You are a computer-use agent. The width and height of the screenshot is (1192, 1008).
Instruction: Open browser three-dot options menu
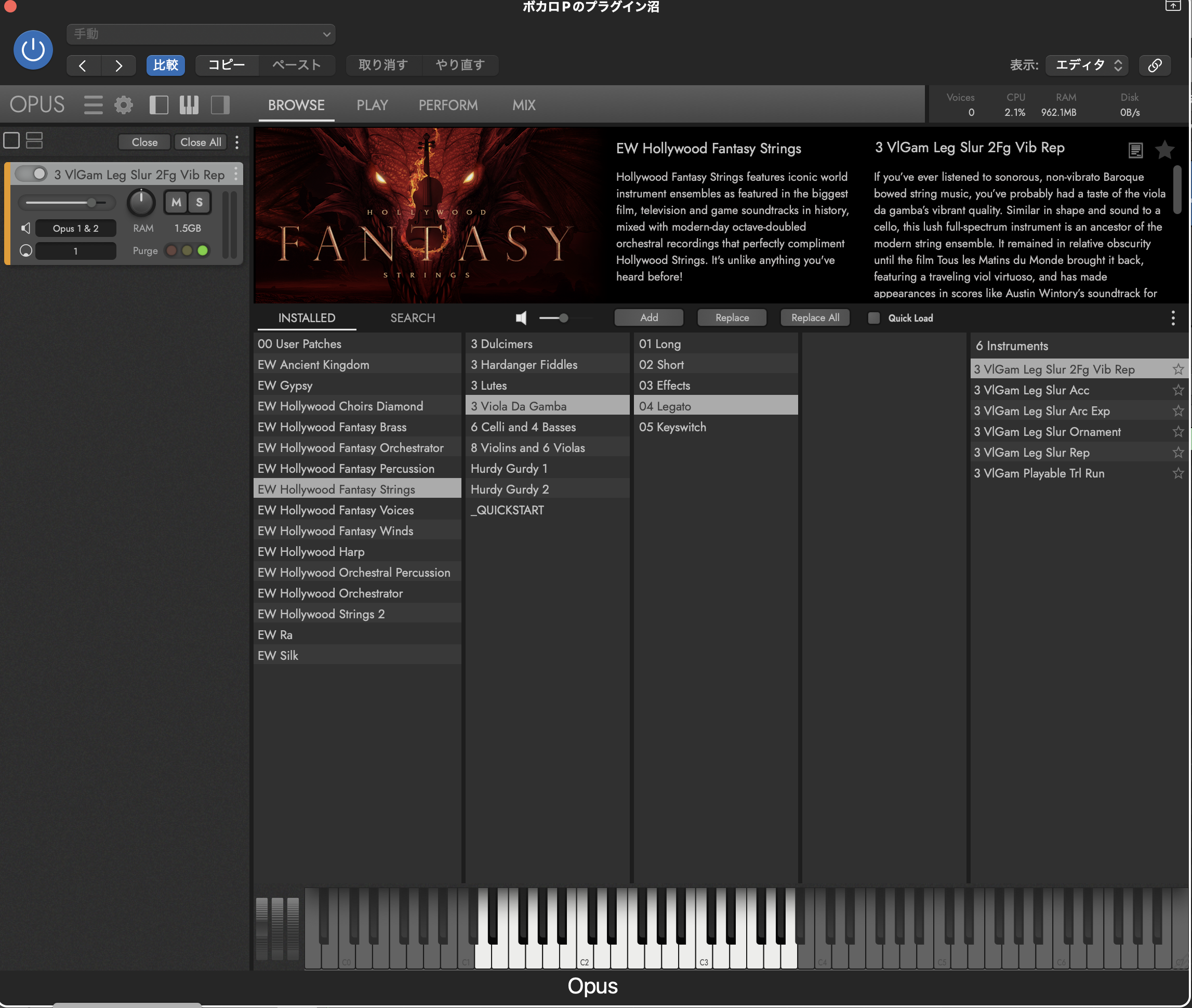tap(1173, 319)
